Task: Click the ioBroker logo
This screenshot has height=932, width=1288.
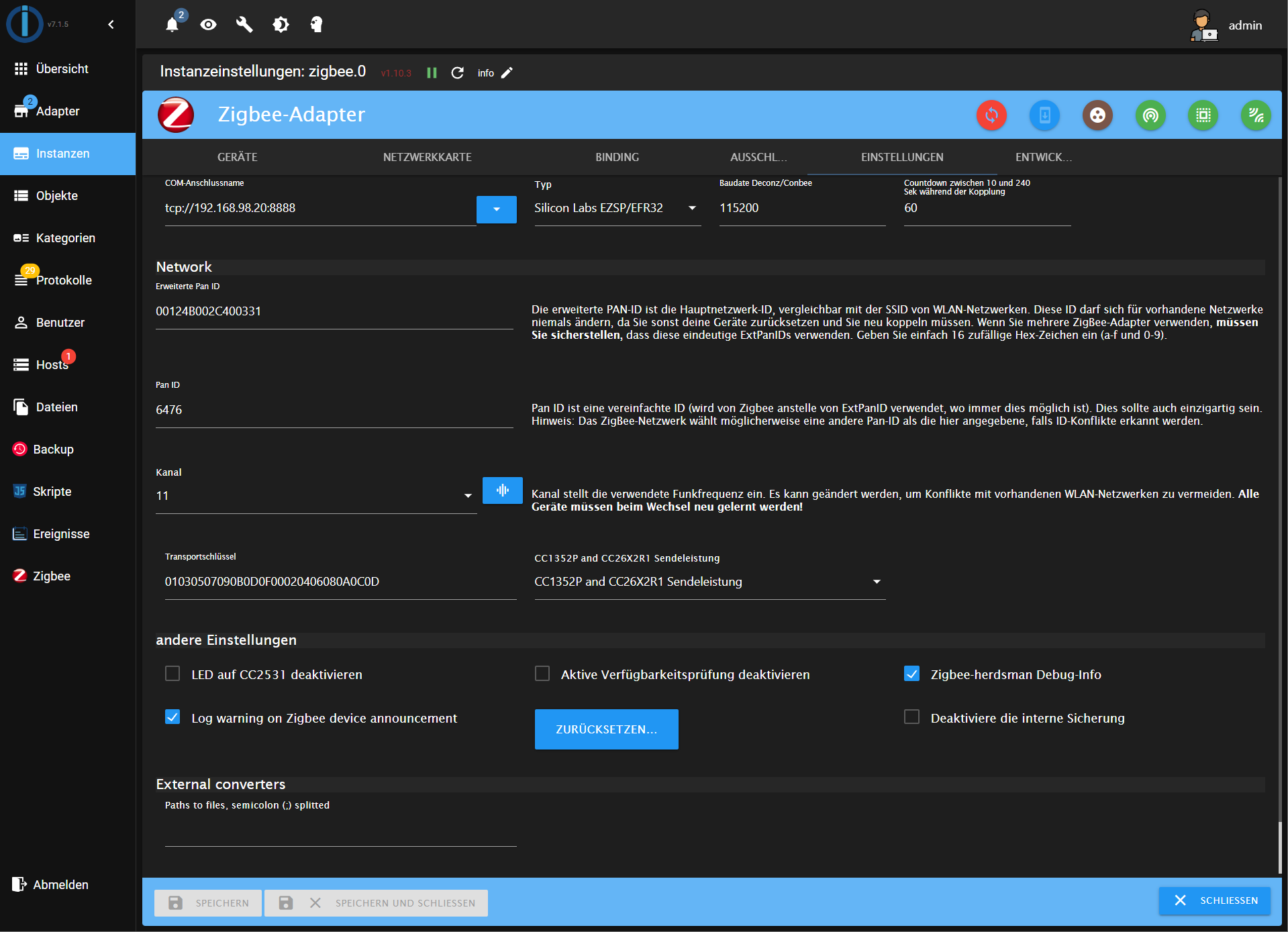Action: (25, 23)
